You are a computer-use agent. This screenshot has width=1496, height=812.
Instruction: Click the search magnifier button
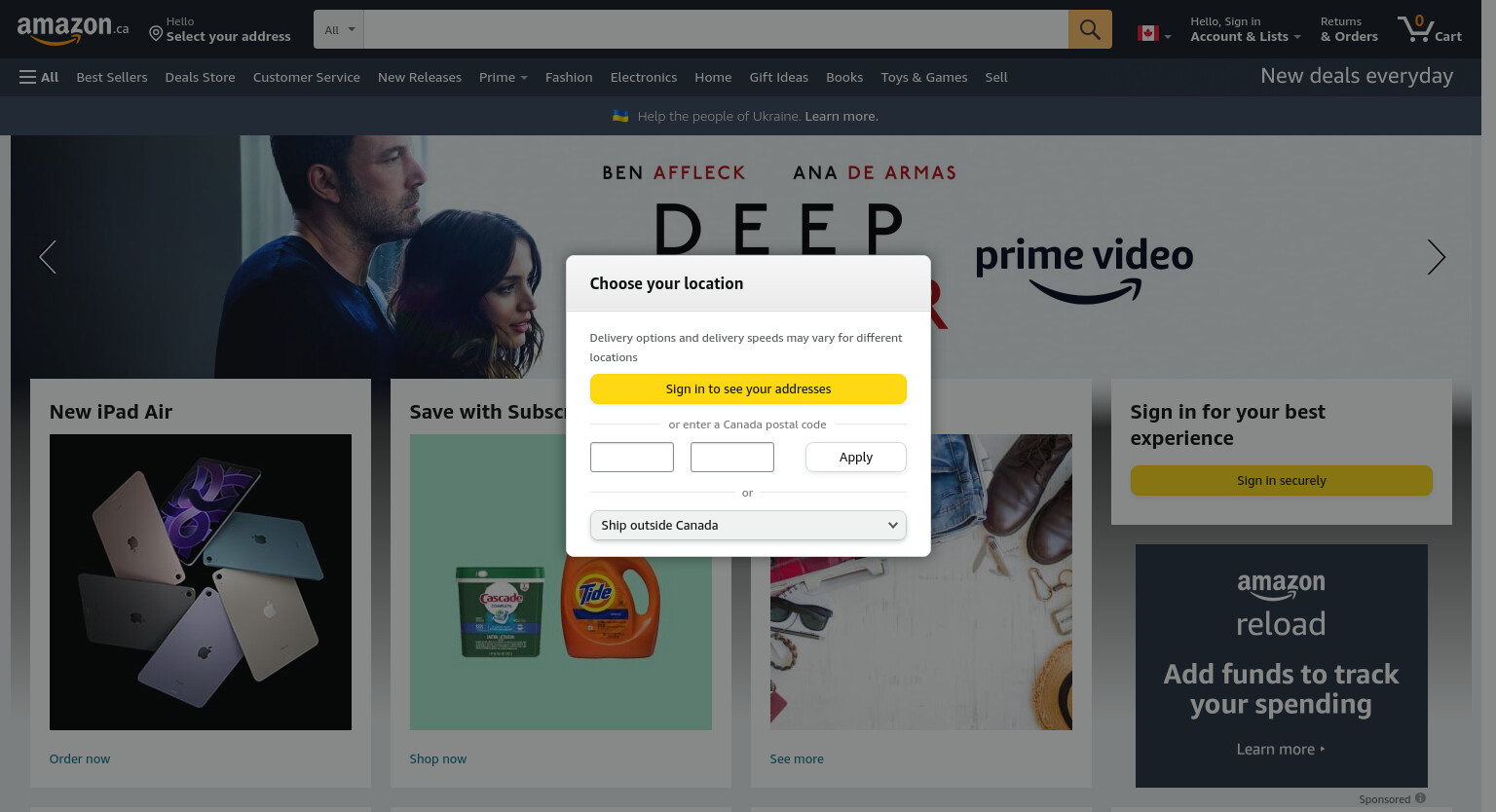tap(1090, 30)
